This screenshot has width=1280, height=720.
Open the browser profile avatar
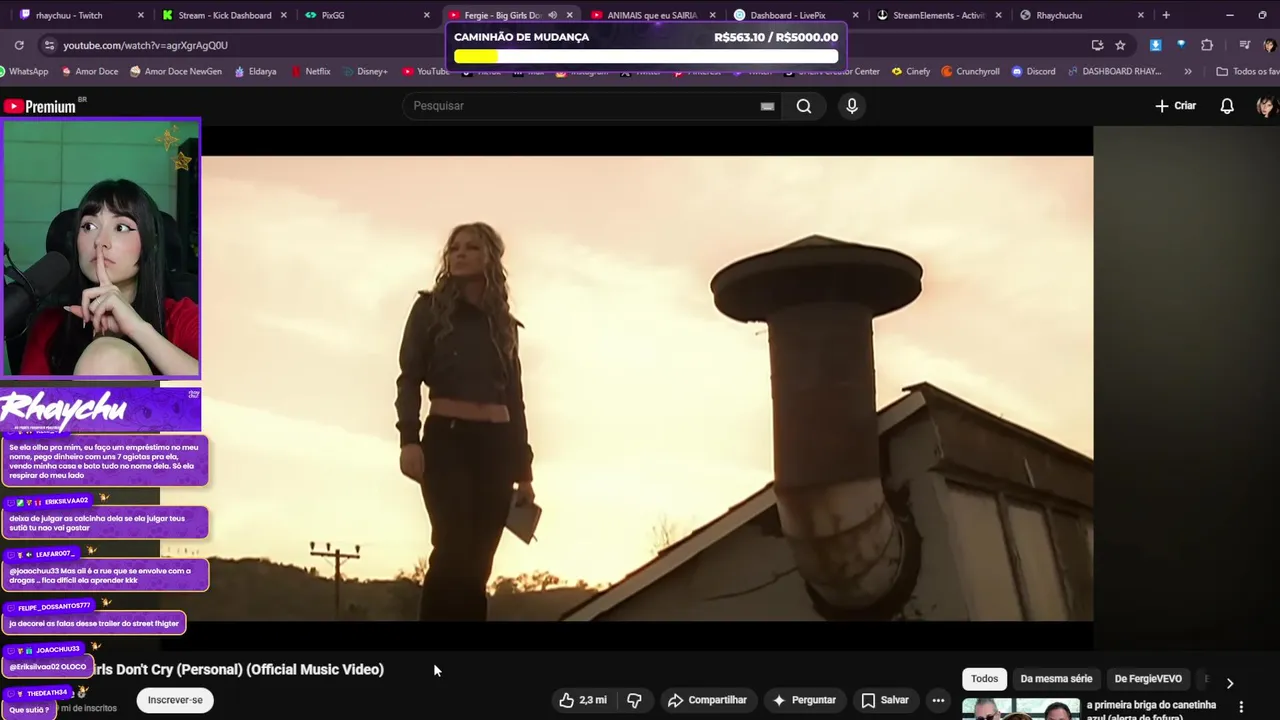[1269, 45]
